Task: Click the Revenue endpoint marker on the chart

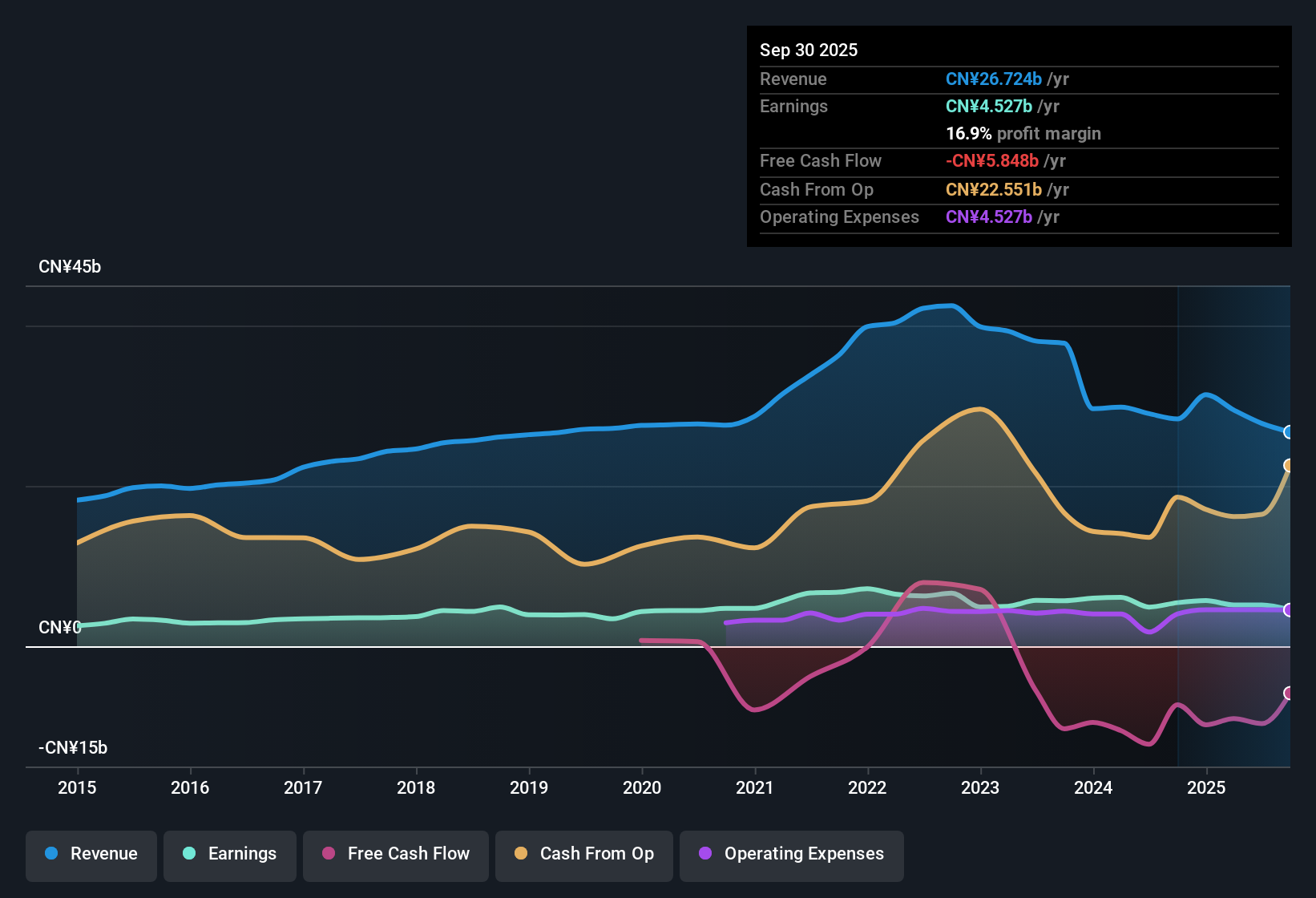Action: point(1289,432)
